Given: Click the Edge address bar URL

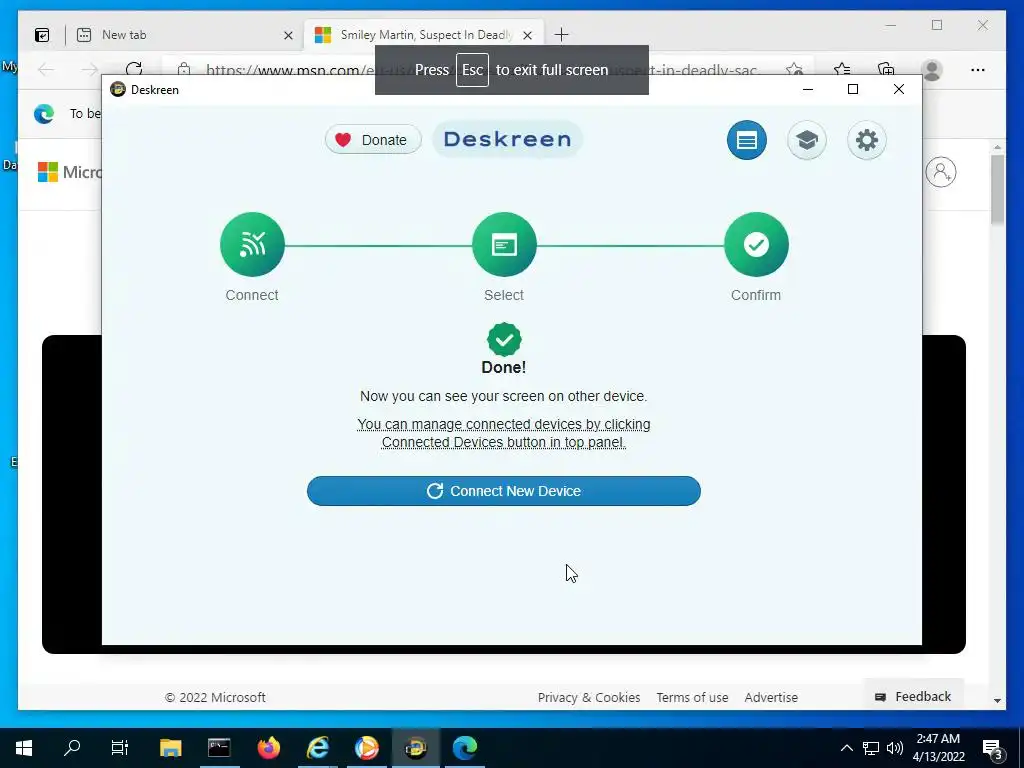Looking at the screenshot, I should 481,70.
